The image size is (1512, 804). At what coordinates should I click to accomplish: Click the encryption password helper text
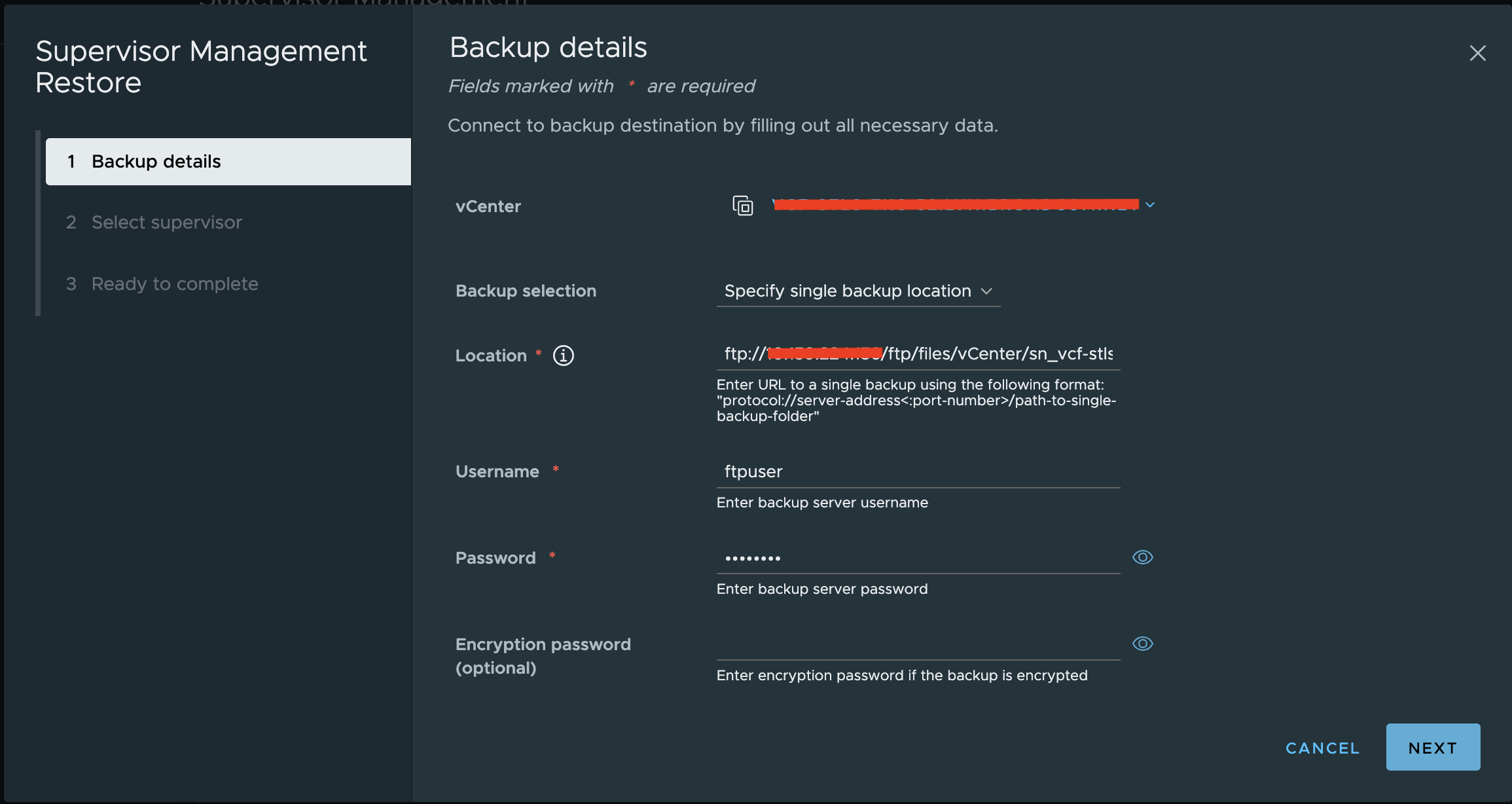pyautogui.click(x=902, y=676)
